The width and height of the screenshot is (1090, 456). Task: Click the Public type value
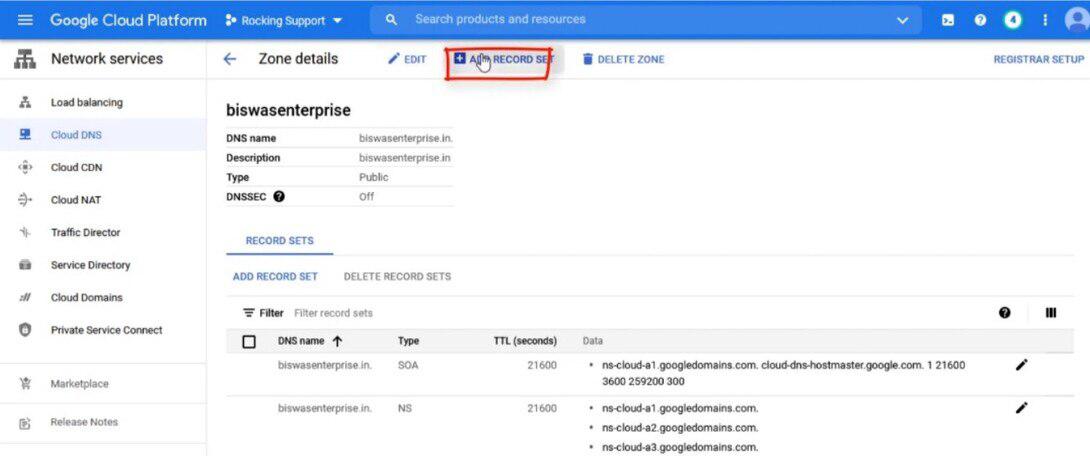tap(373, 177)
